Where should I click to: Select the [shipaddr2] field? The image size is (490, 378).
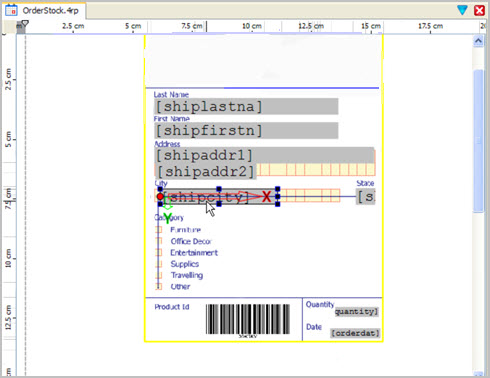pos(206,172)
